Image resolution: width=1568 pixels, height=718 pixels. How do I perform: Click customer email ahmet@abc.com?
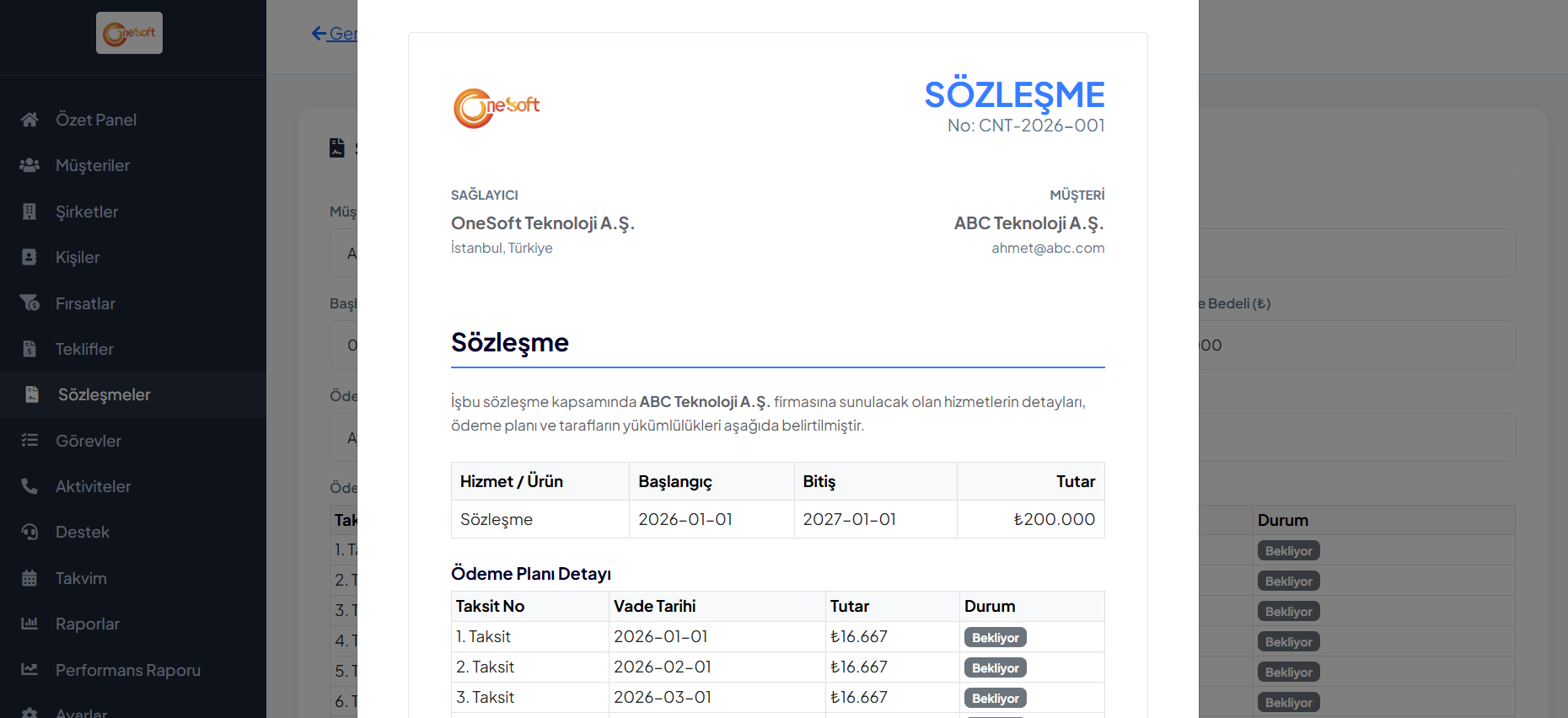coord(1048,248)
